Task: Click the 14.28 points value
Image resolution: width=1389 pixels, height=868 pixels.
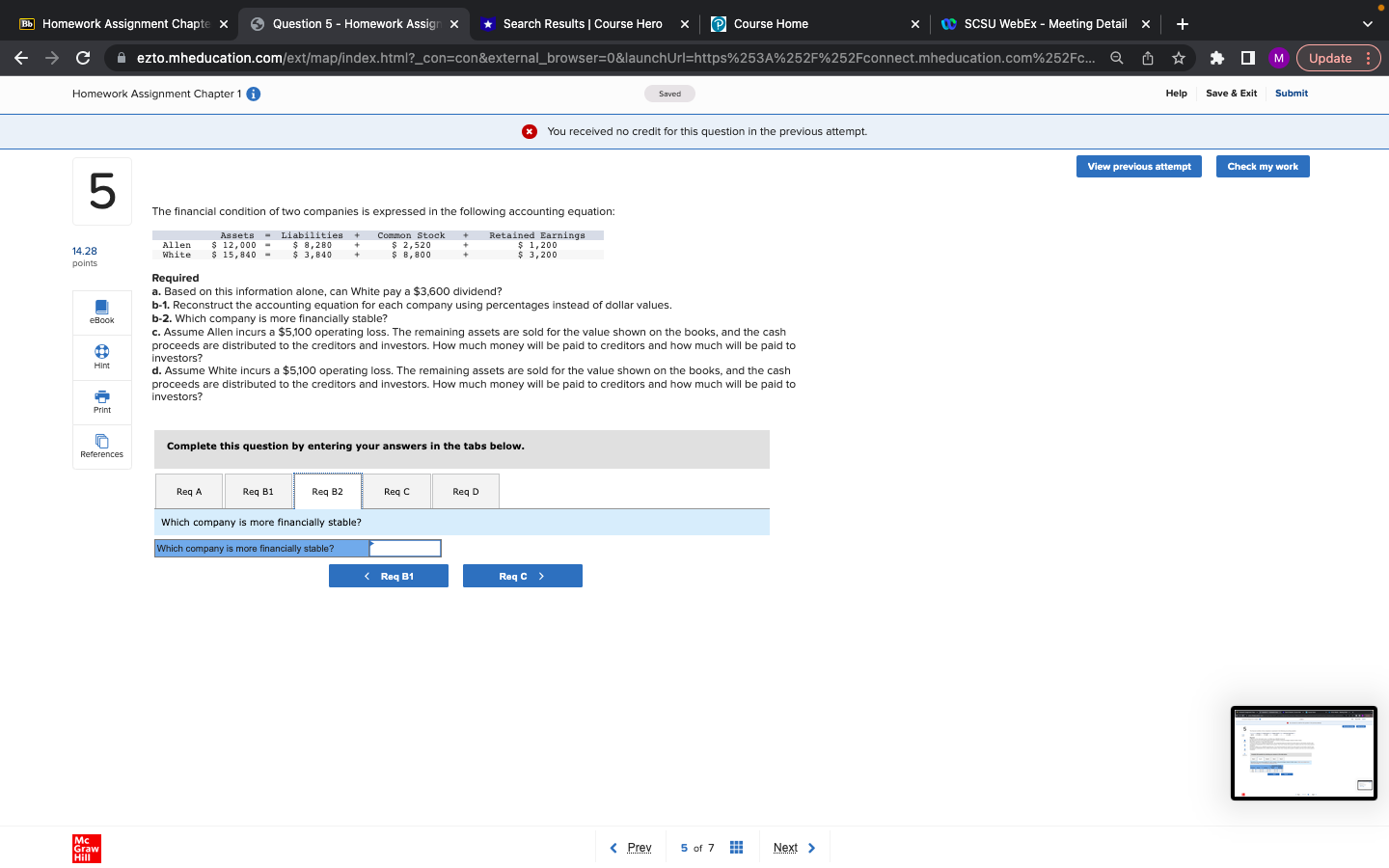Action: 85,252
